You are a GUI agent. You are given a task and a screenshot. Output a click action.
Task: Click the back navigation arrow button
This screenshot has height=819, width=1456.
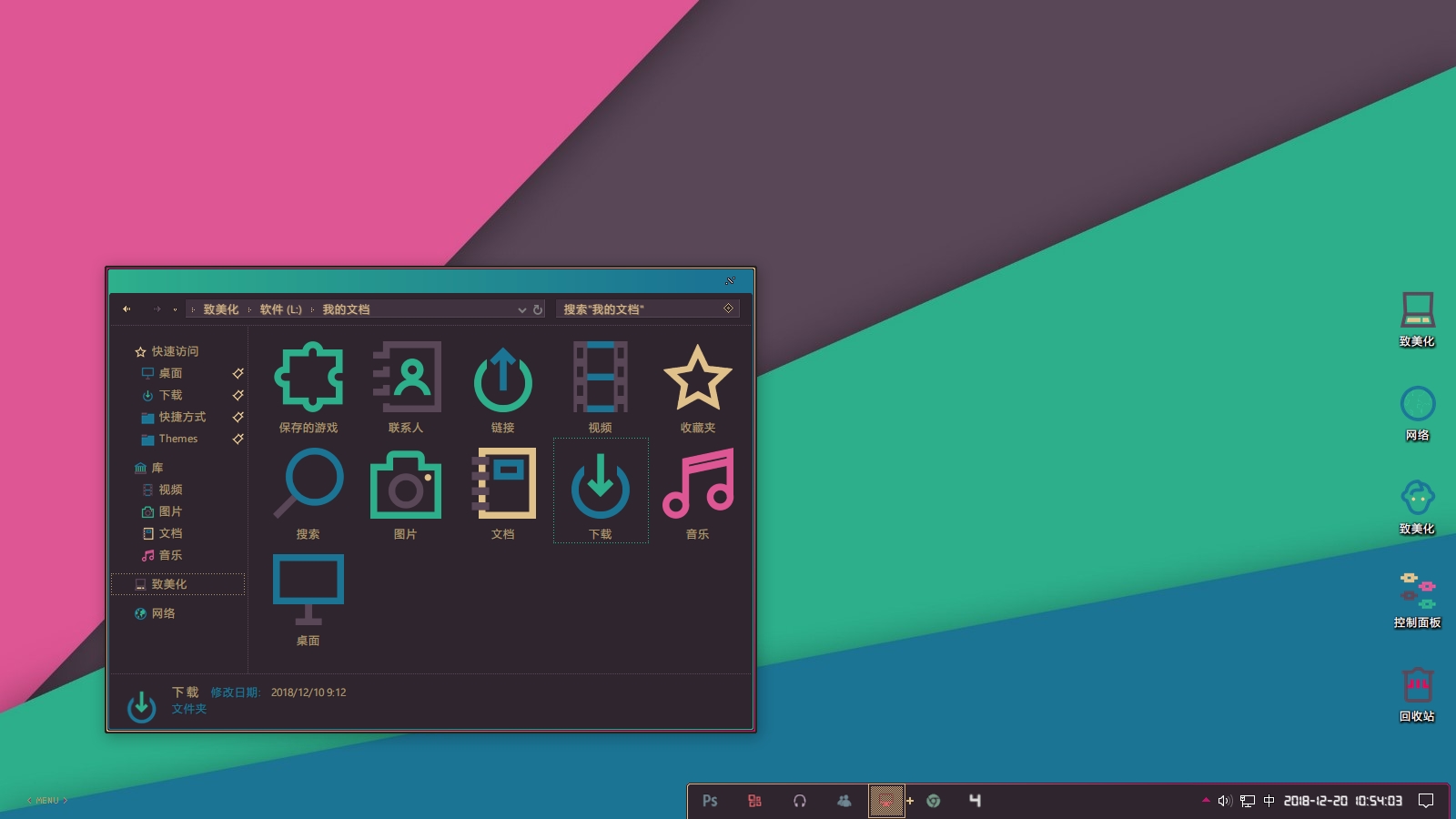127,309
